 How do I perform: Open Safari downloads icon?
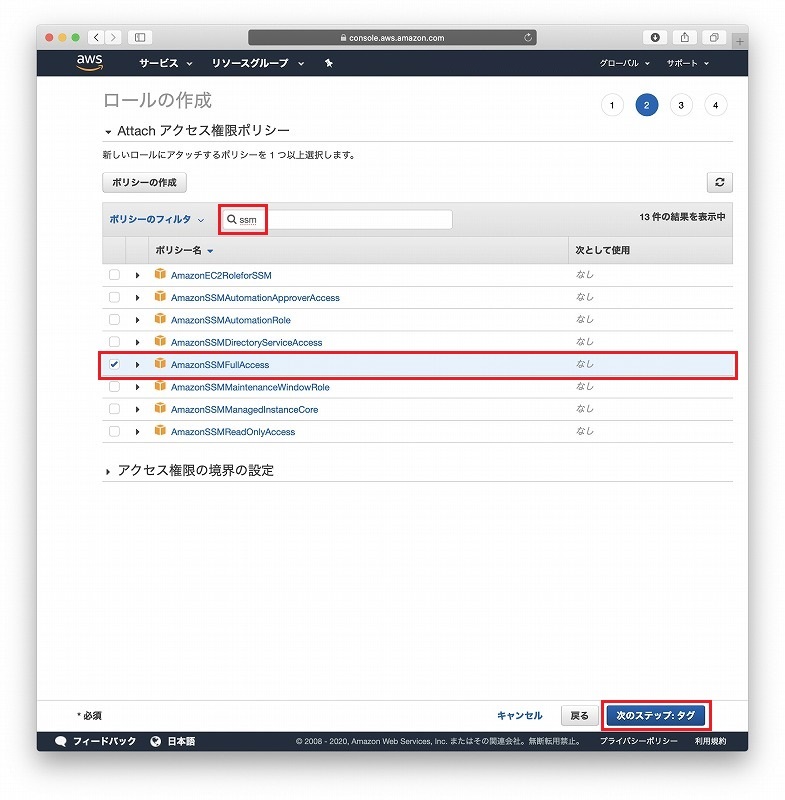pos(655,37)
